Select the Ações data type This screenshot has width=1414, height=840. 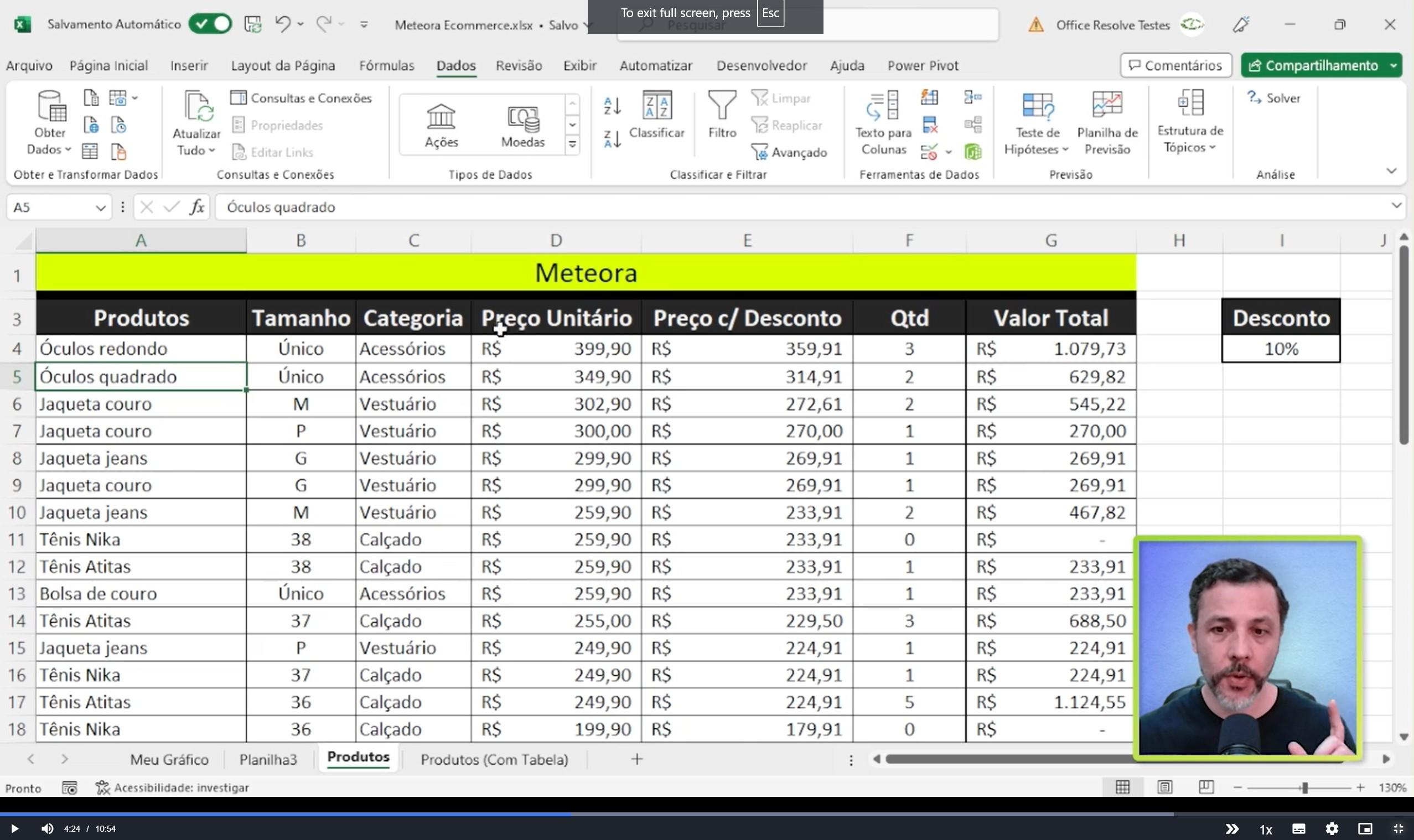click(441, 125)
